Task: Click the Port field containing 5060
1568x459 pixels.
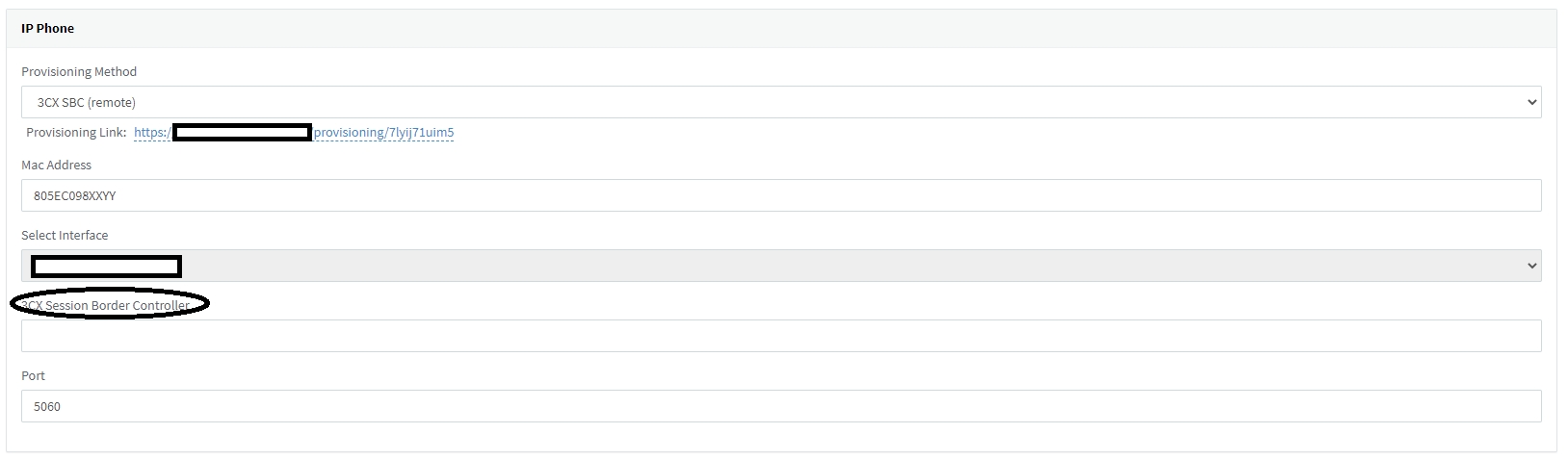Action: pos(780,406)
